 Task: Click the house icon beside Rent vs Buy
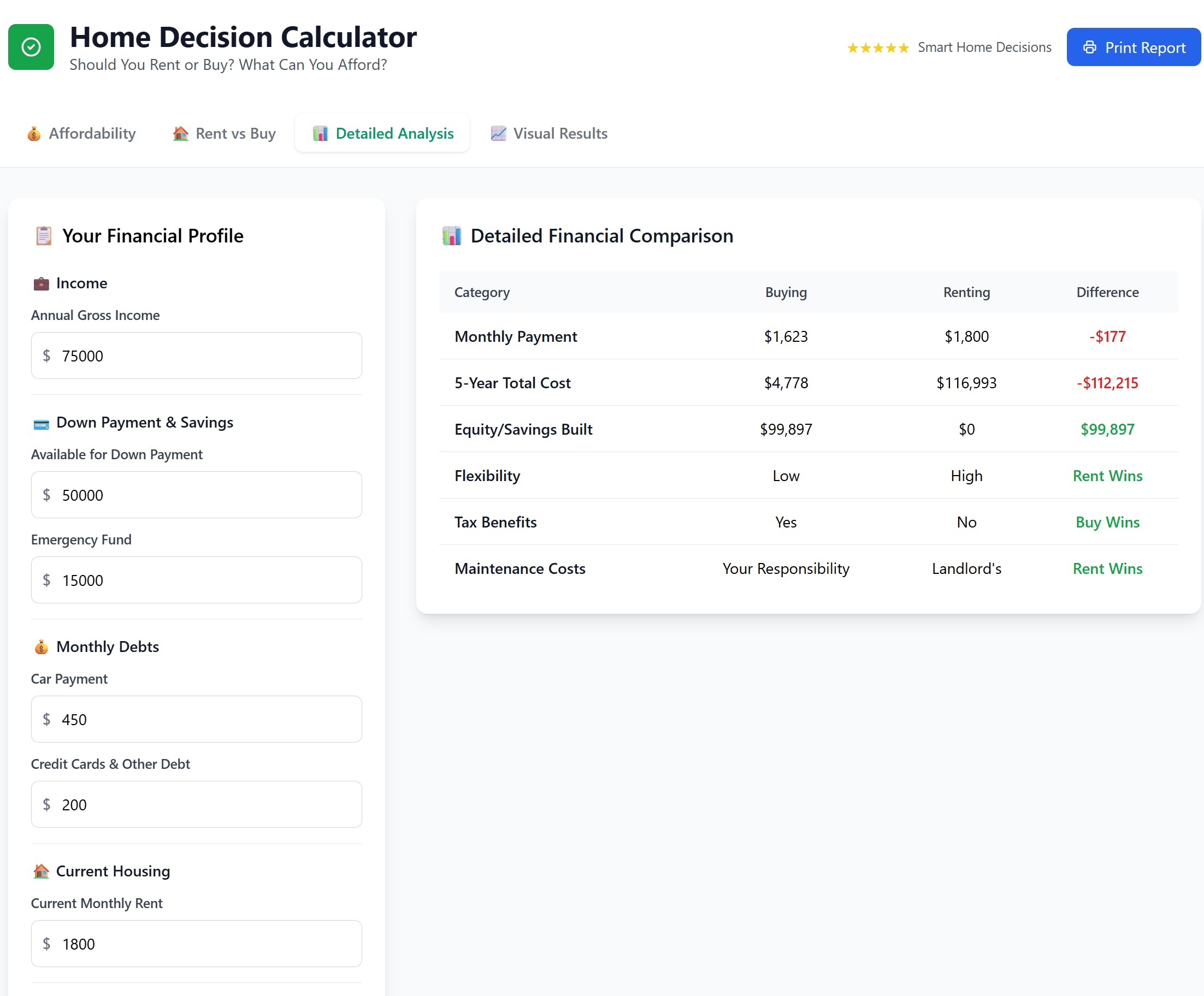point(180,133)
